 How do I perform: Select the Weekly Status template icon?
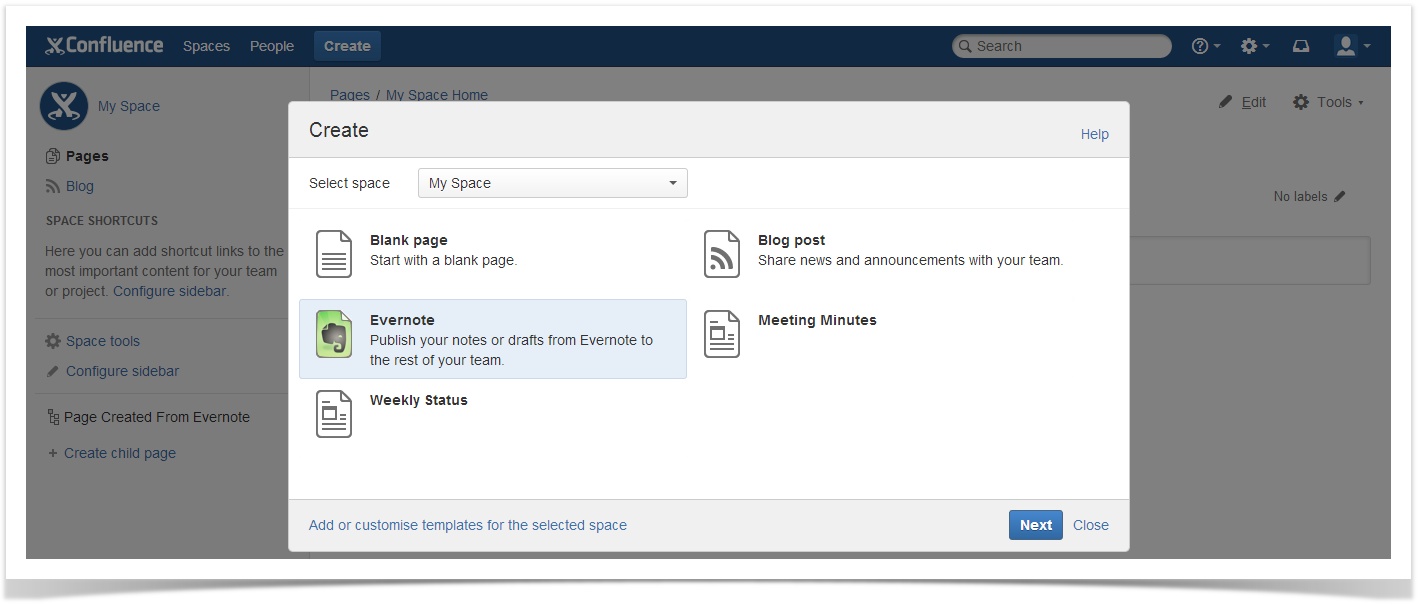[x=333, y=415]
